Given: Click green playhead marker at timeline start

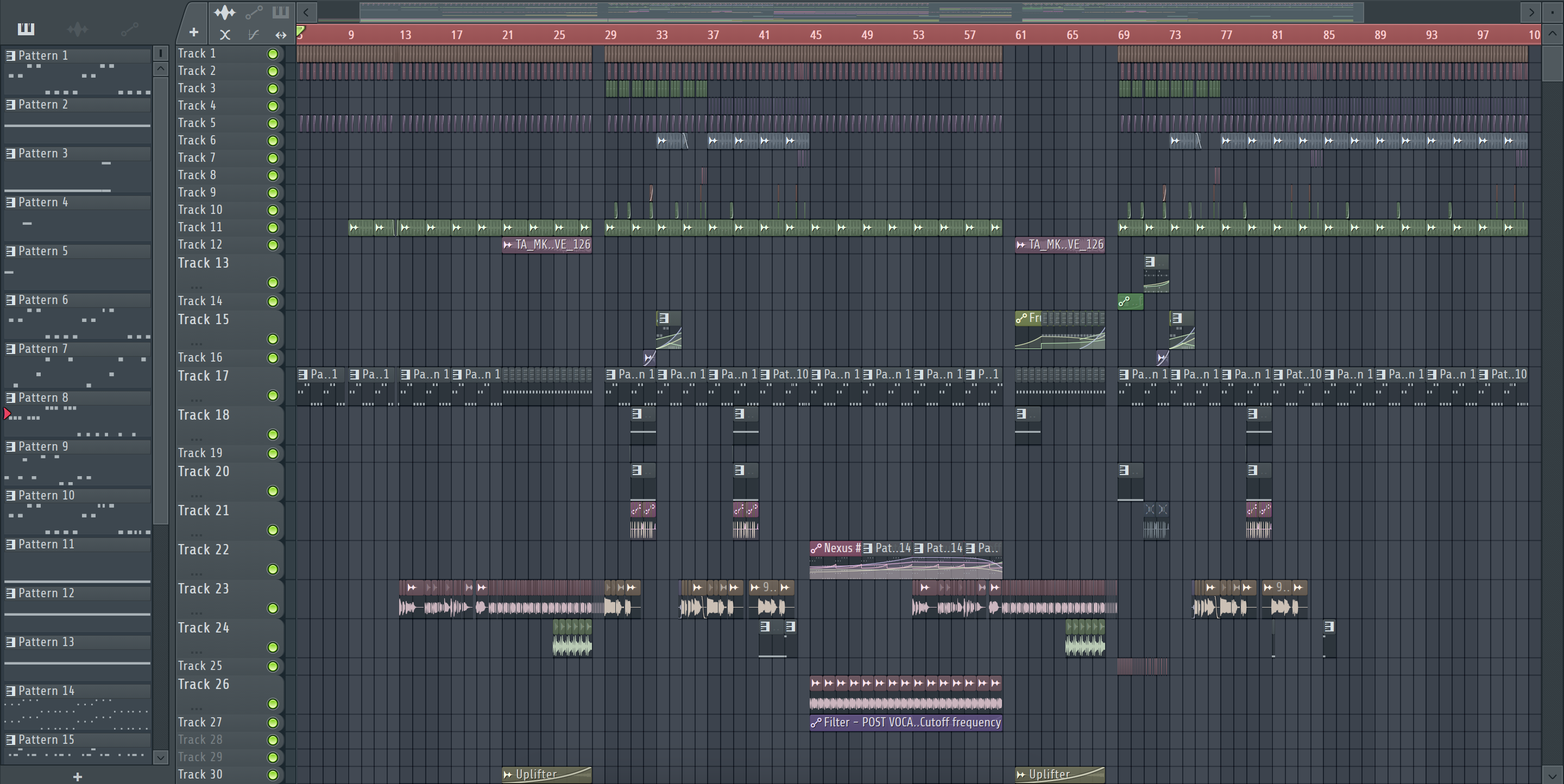Looking at the screenshot, I should (x=300, y=30).
